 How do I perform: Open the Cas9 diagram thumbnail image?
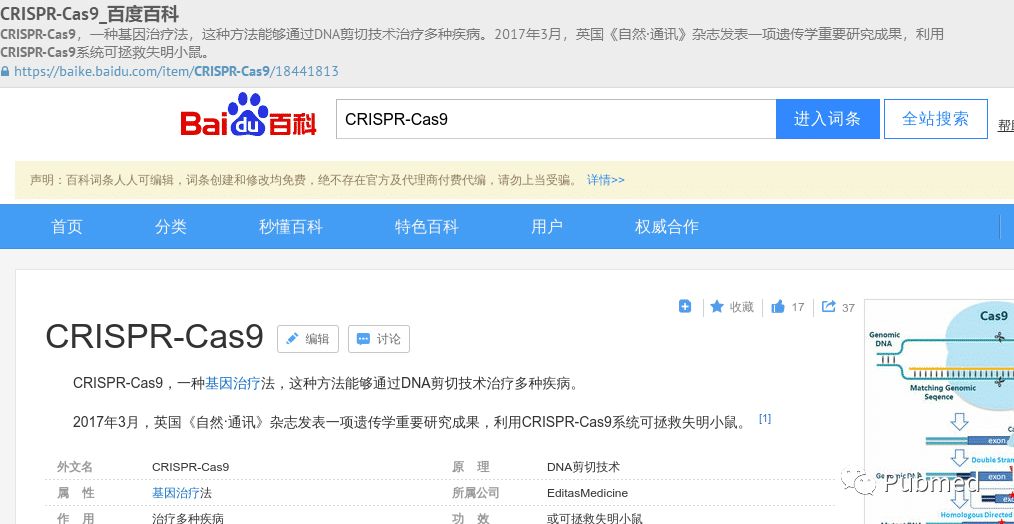[940, 411]
